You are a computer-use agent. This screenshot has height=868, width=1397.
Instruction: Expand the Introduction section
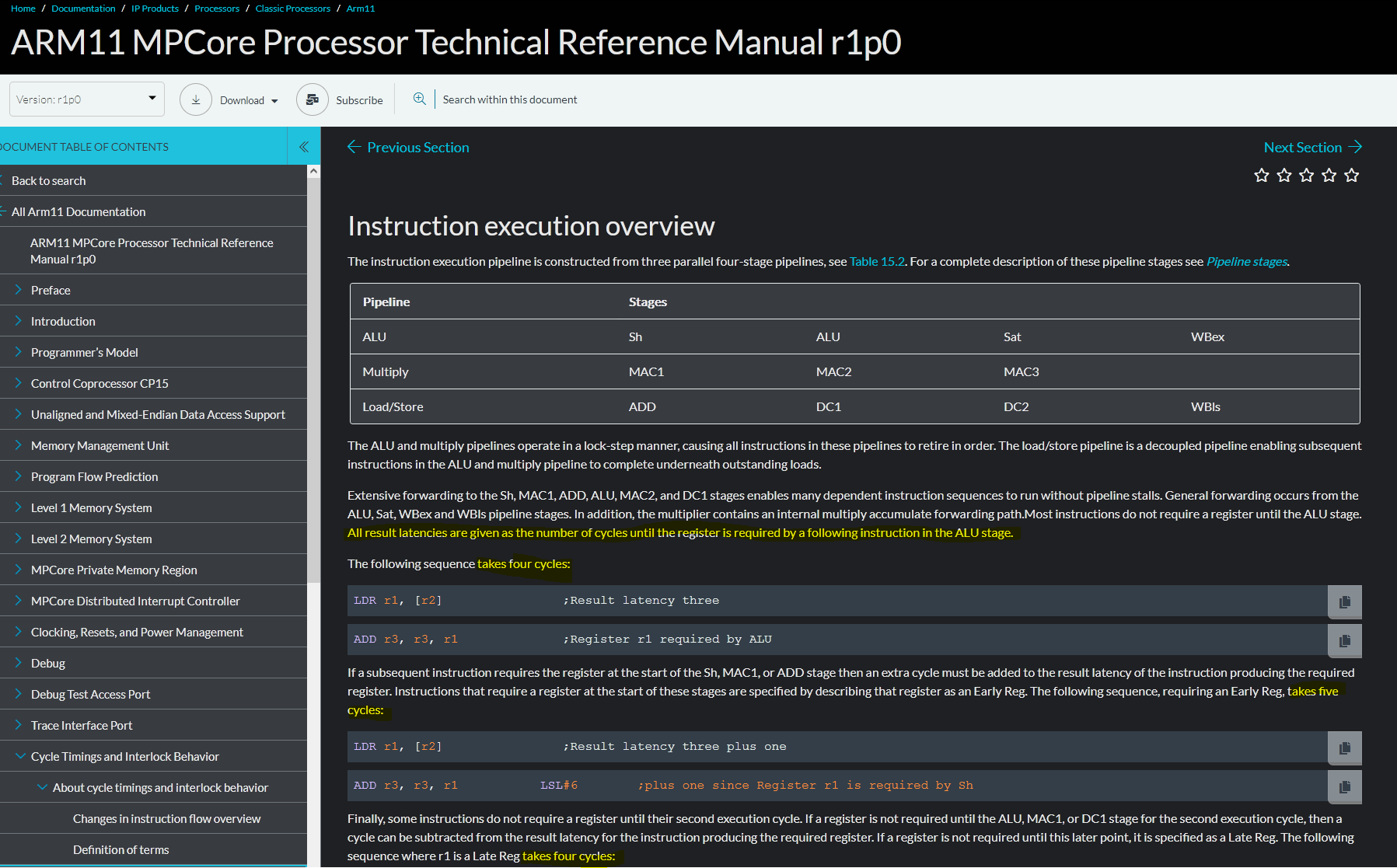coord(18,321)
